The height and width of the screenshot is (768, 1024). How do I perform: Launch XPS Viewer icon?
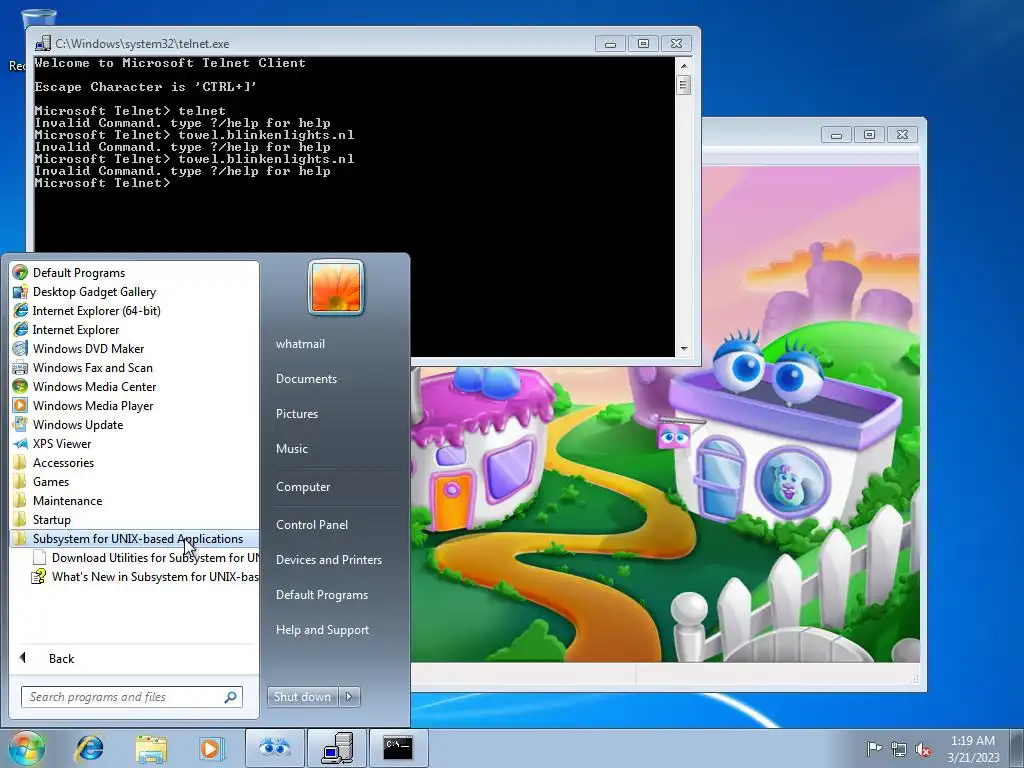coord(20,443)
